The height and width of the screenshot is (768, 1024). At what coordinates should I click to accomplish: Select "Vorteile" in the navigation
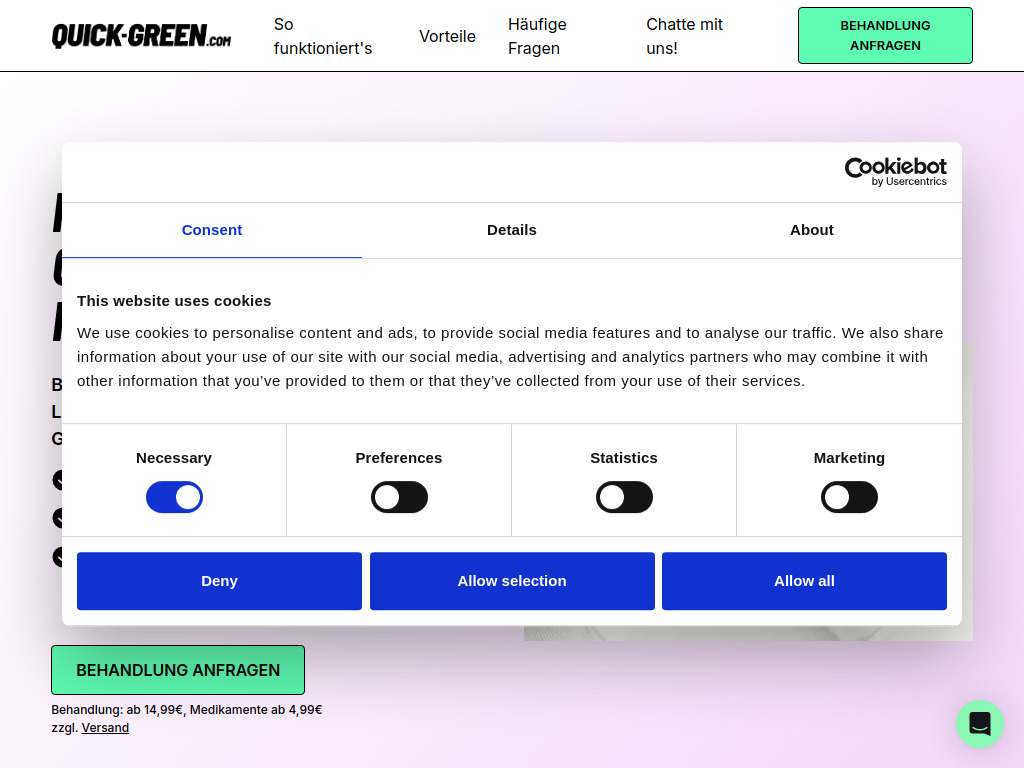coord(447,37)
